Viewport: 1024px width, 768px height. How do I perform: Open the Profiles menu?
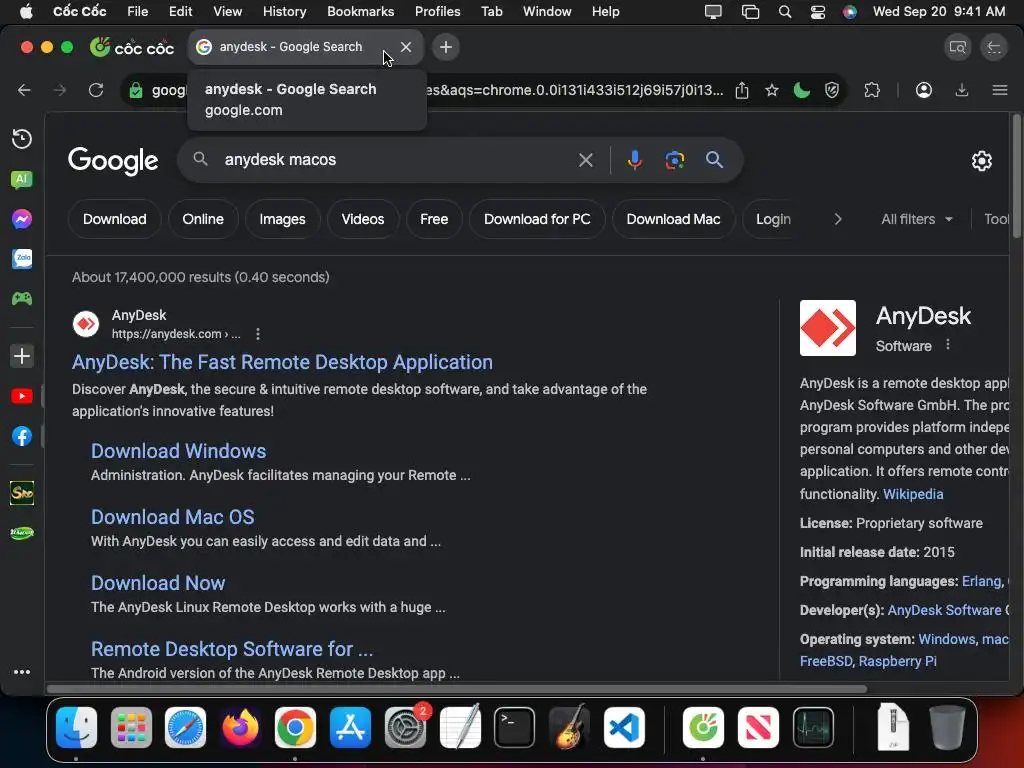tap(438, 12)
